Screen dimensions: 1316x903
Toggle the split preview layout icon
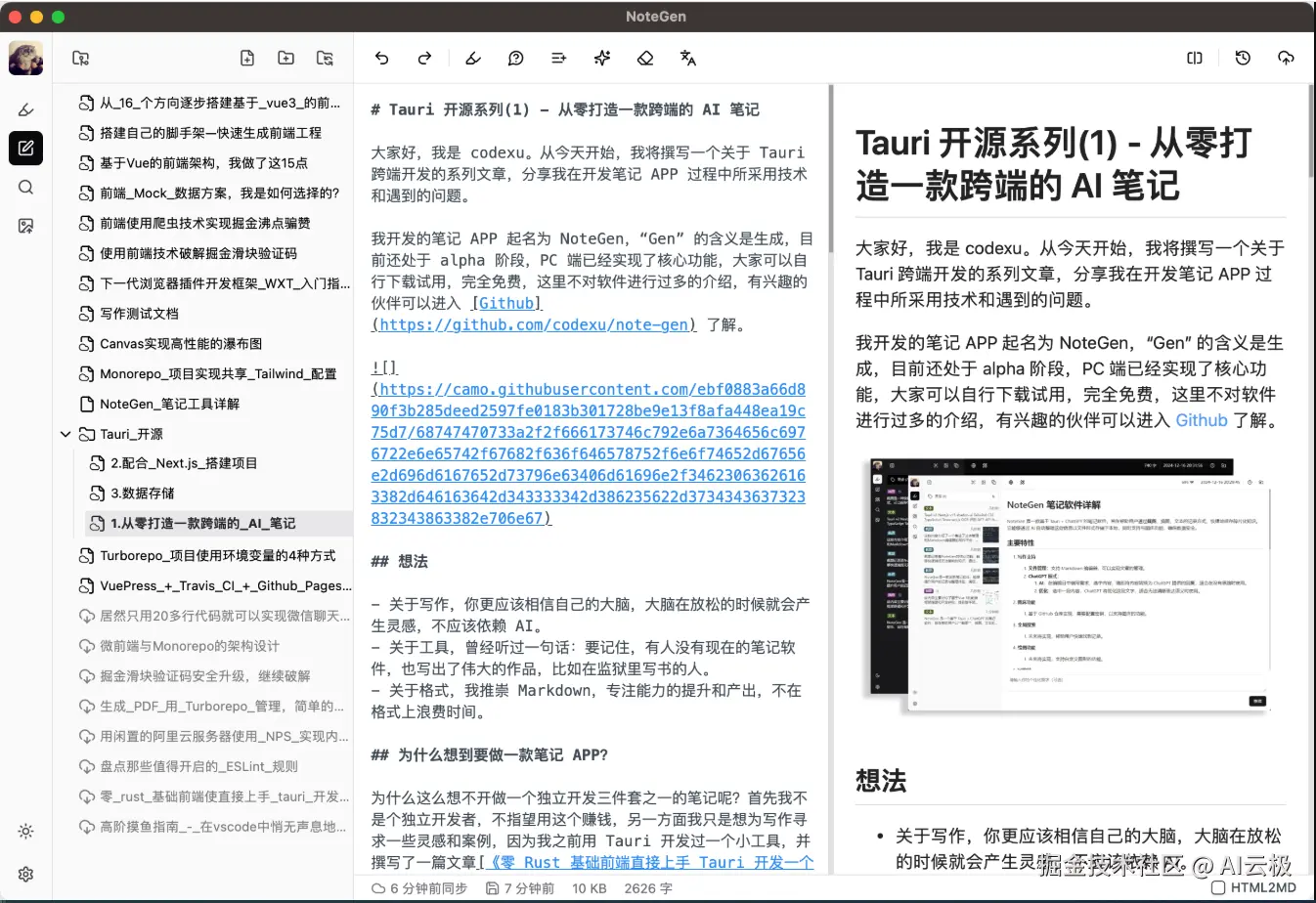click(x=1195, y=59)
